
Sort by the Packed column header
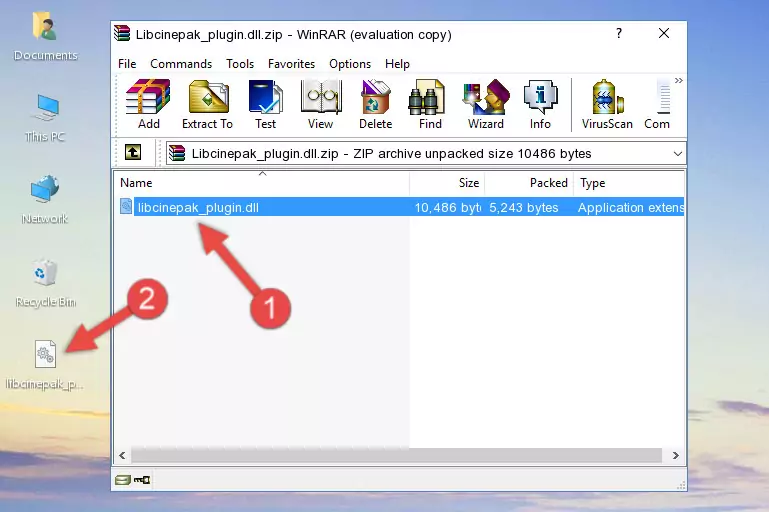(x=529, y=183)
